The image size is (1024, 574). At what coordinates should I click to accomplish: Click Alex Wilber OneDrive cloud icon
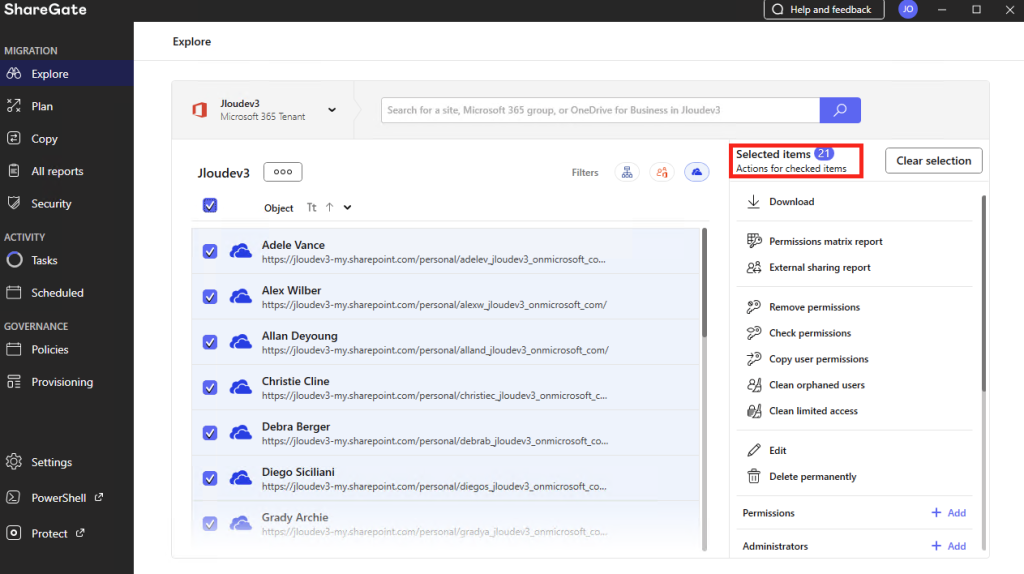(240, 296)
